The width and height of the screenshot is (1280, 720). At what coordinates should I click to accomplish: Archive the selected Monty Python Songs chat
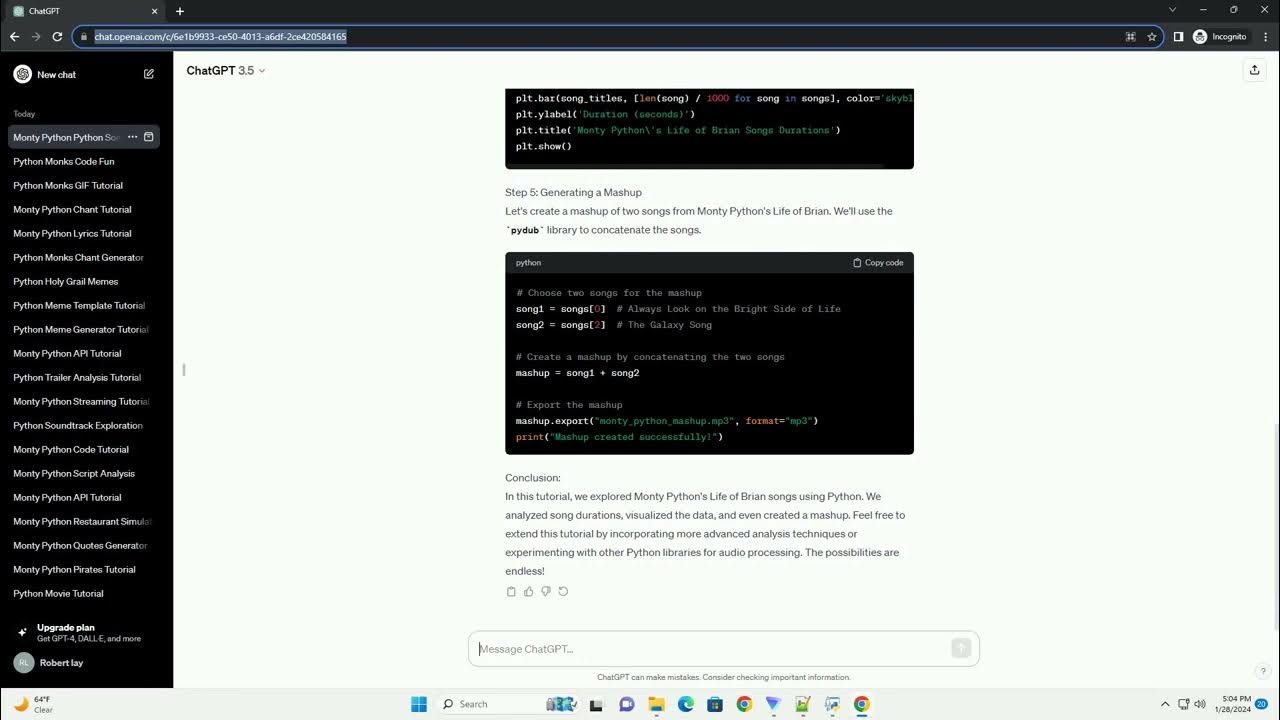tap(149, 137)
